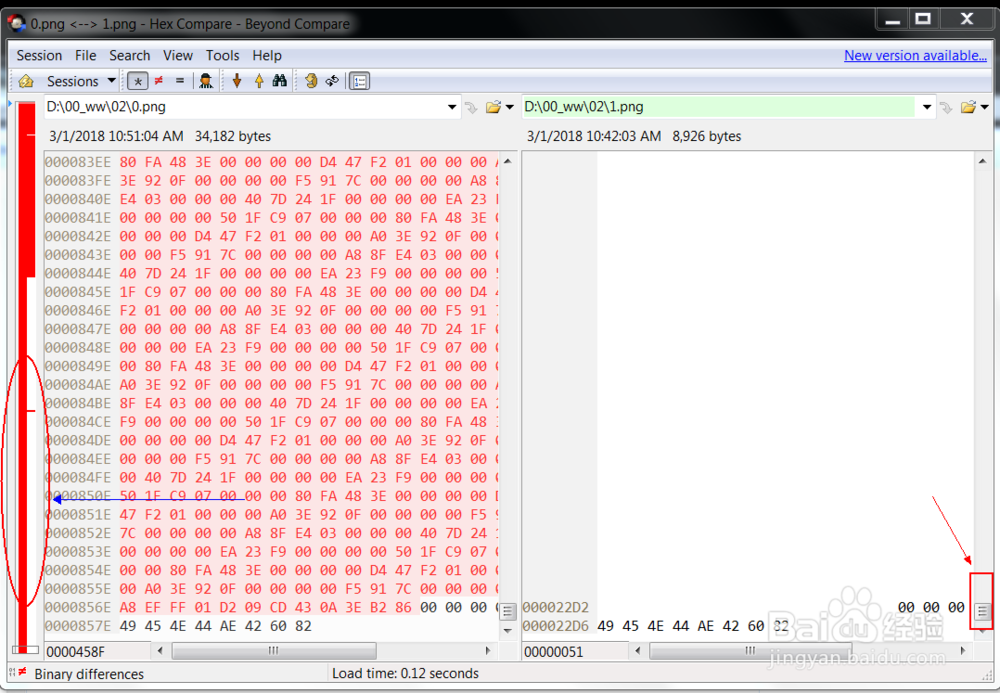The width and height of the screenshot is (1000, 693).
Task: Expand right file path history dropdown
Action: [x=927, y=107]
